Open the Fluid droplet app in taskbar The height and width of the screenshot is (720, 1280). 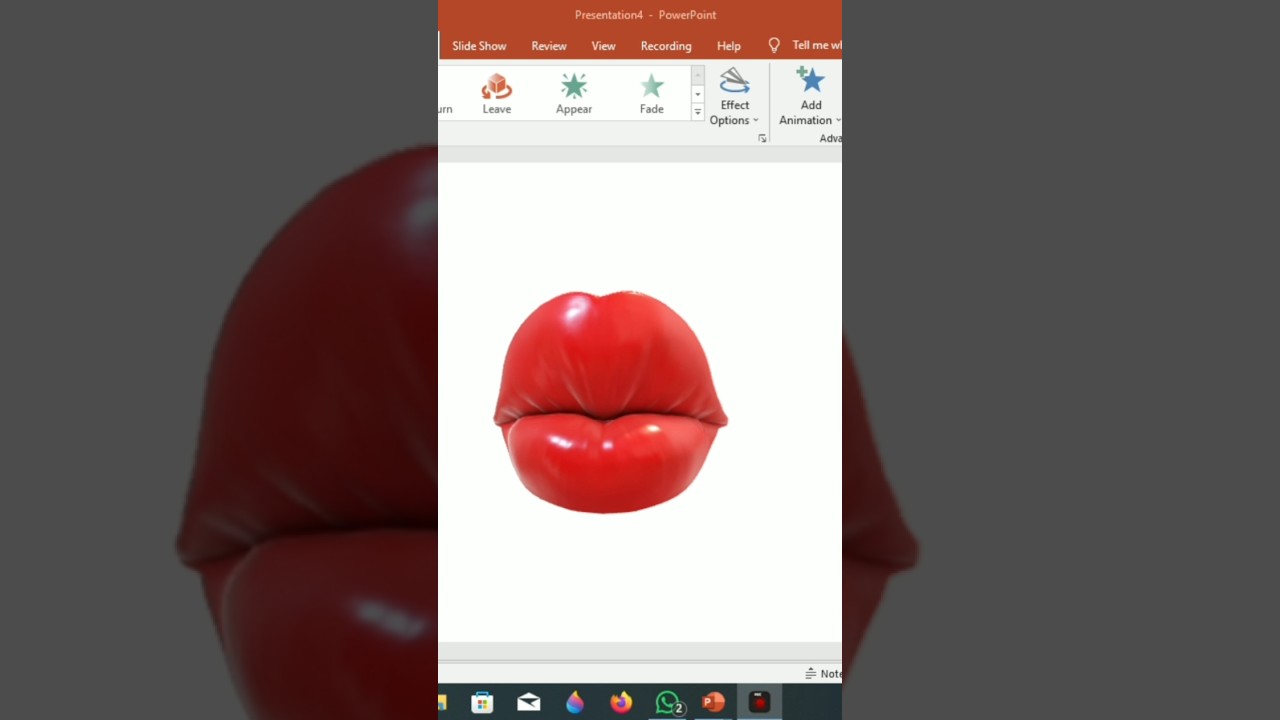pos(575,703)
